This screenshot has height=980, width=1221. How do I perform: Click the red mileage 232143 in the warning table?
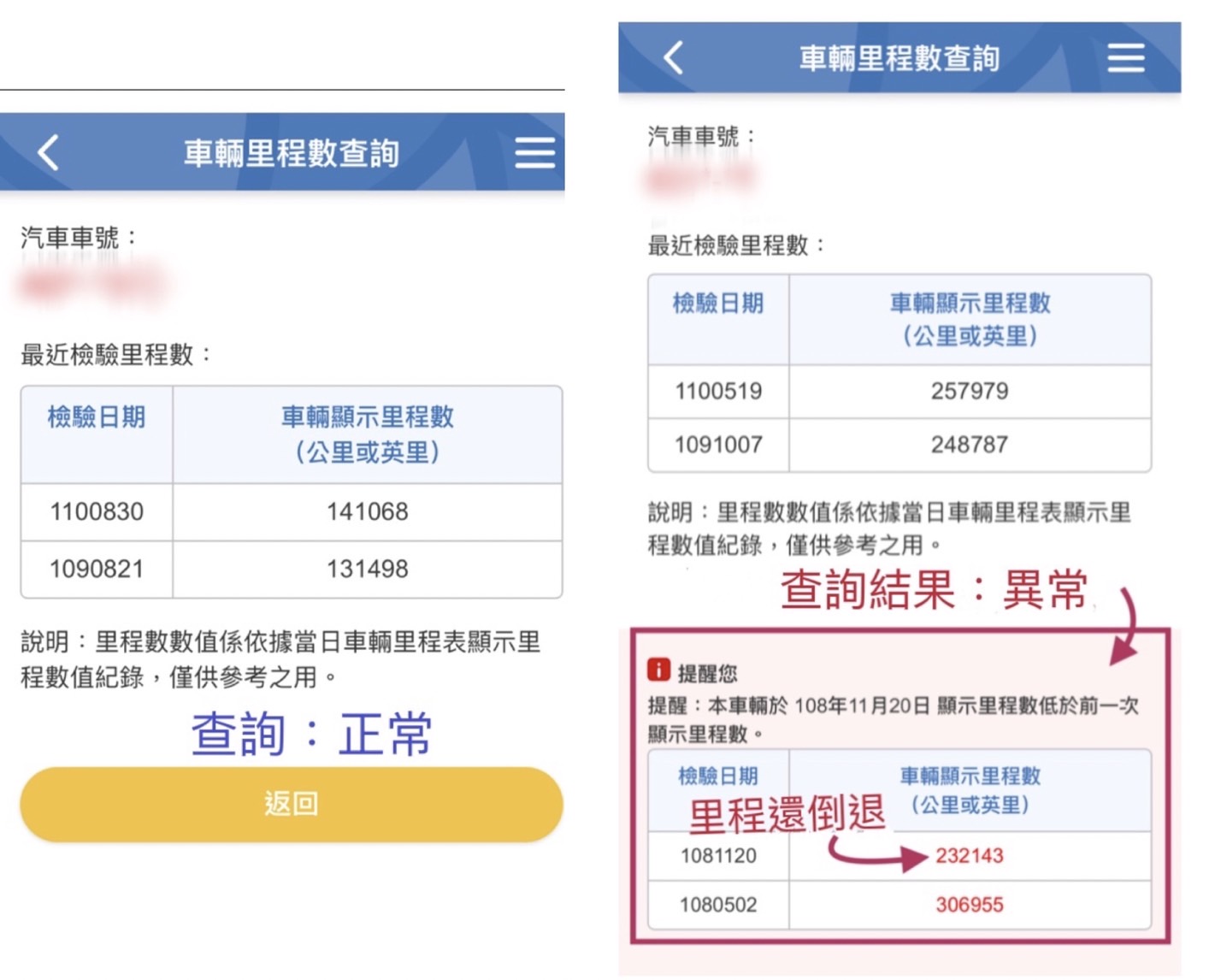coord(969,856)
